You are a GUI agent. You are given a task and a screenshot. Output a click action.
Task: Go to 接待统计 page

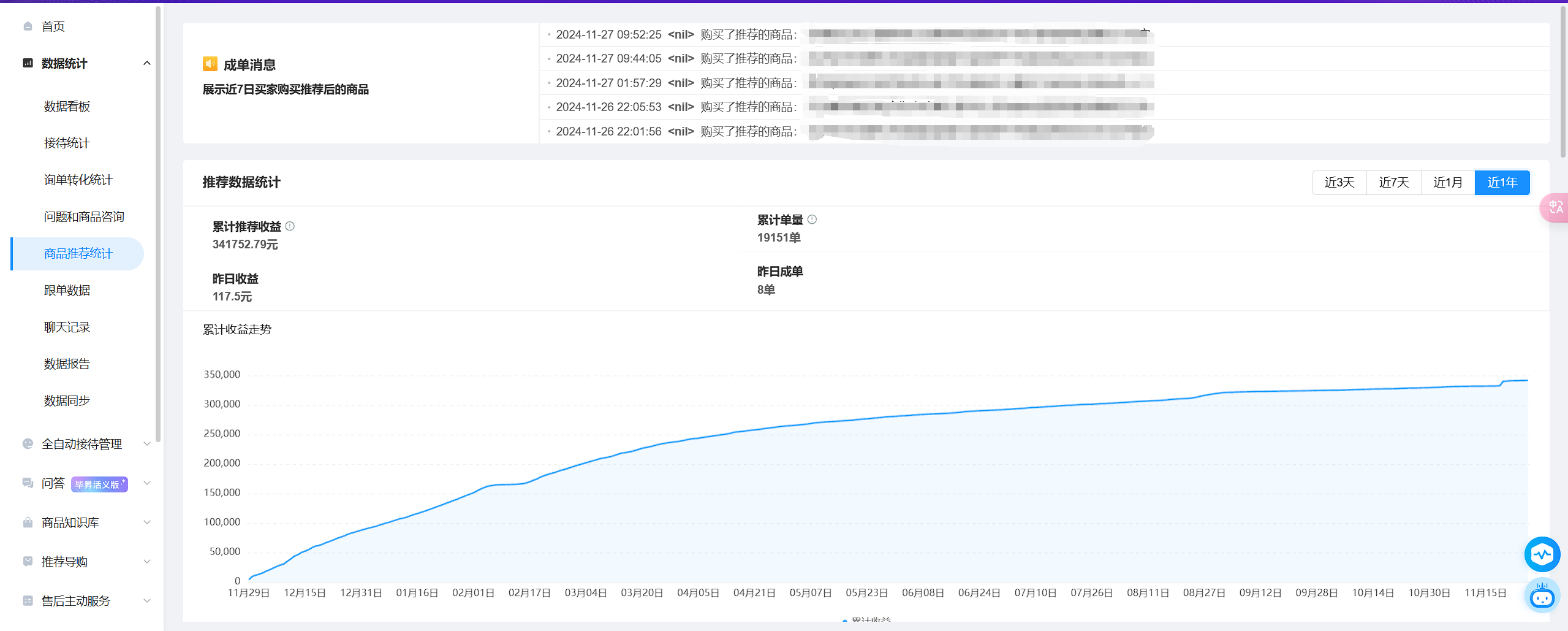point(67,143)
